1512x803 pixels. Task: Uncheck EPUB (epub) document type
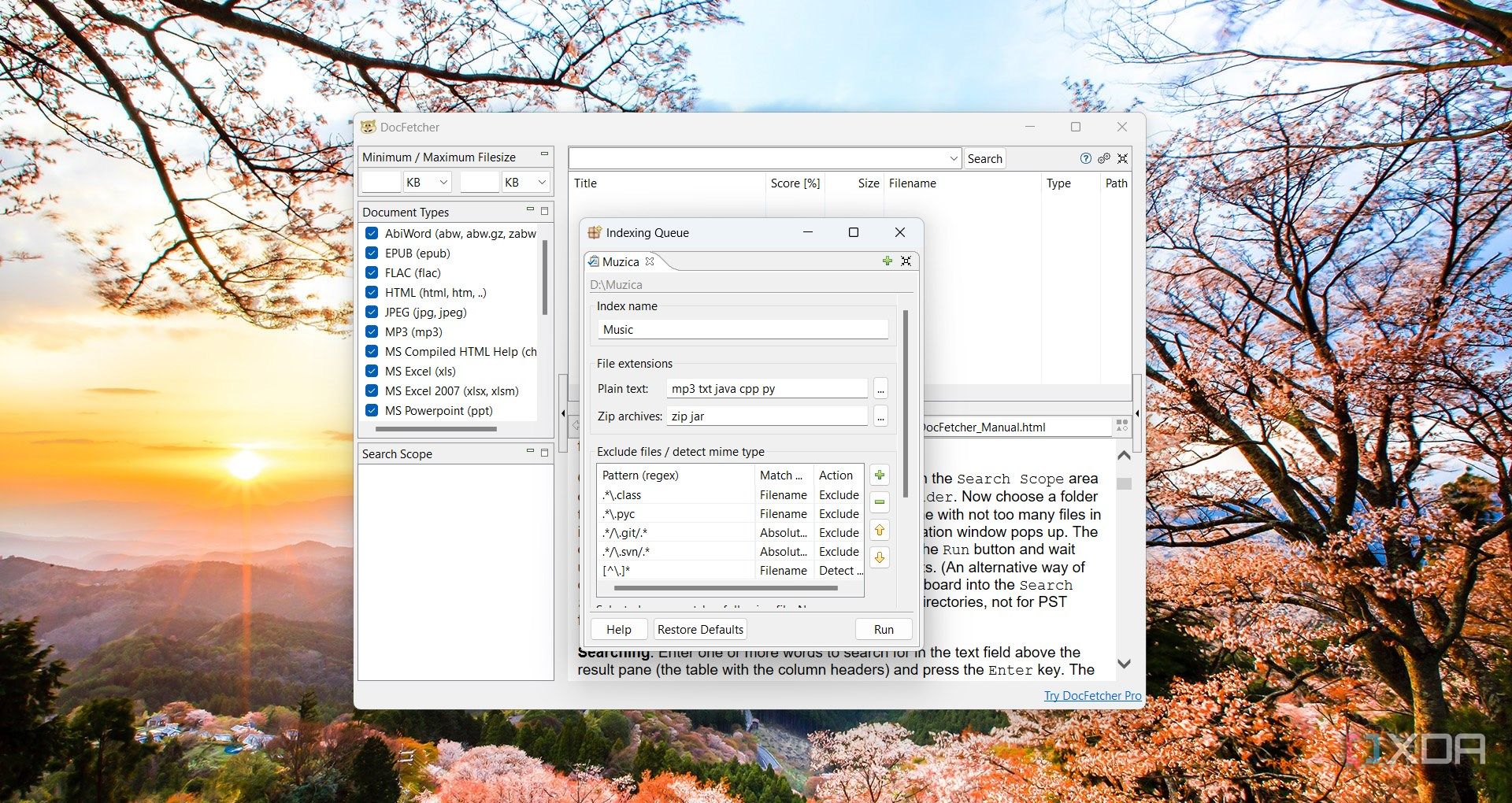[x=372, y=253]
